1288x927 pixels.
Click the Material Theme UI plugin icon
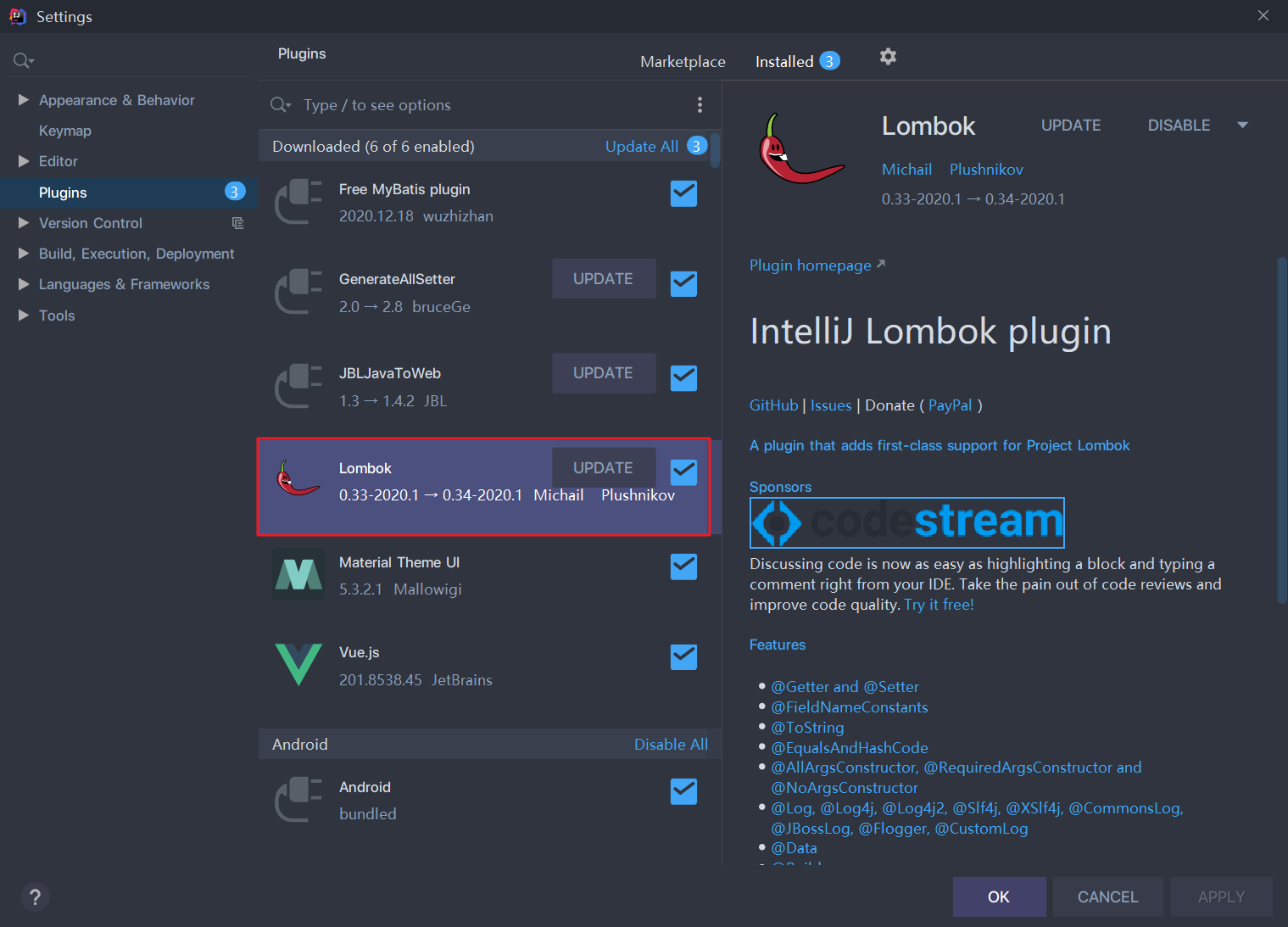click(x=298, y=574)
